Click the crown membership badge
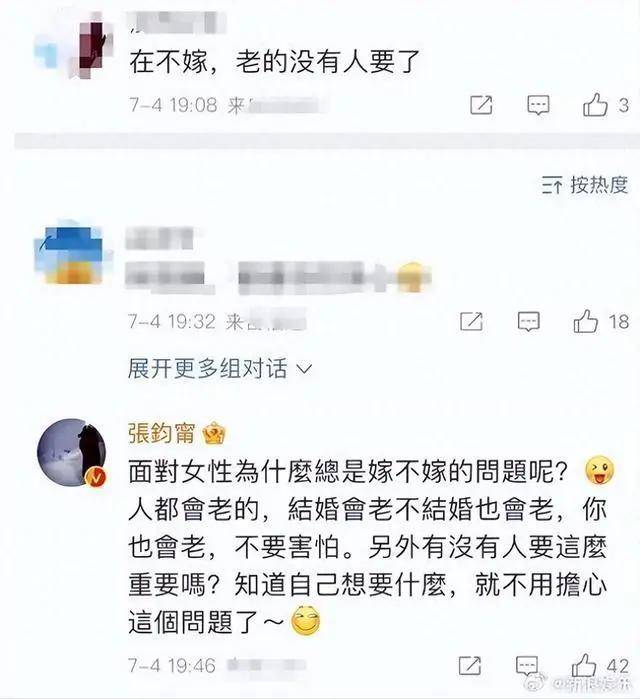640x699 pixels. [214, 433]
